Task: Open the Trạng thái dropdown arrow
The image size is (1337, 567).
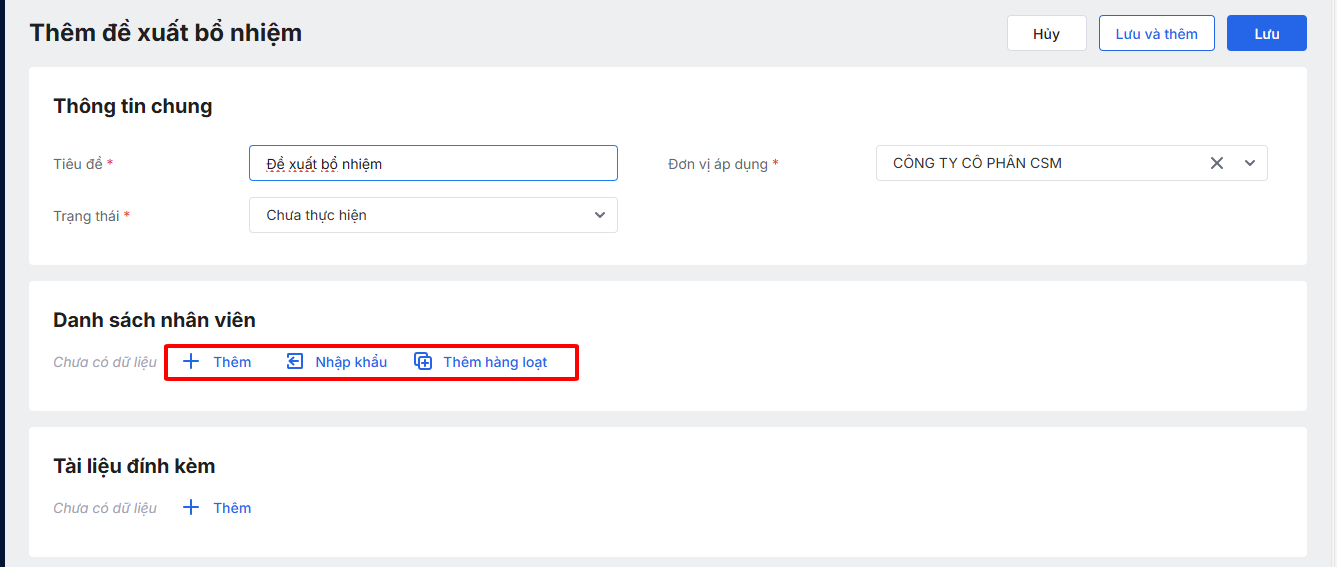Action: 600,215
